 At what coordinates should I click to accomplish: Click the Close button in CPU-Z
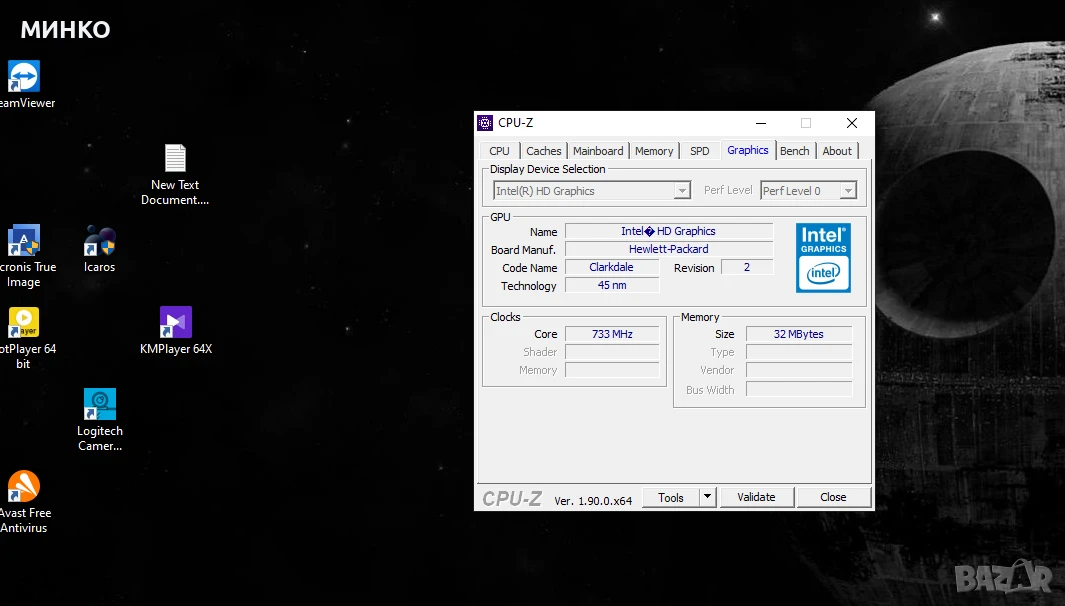tap(833, 497)
